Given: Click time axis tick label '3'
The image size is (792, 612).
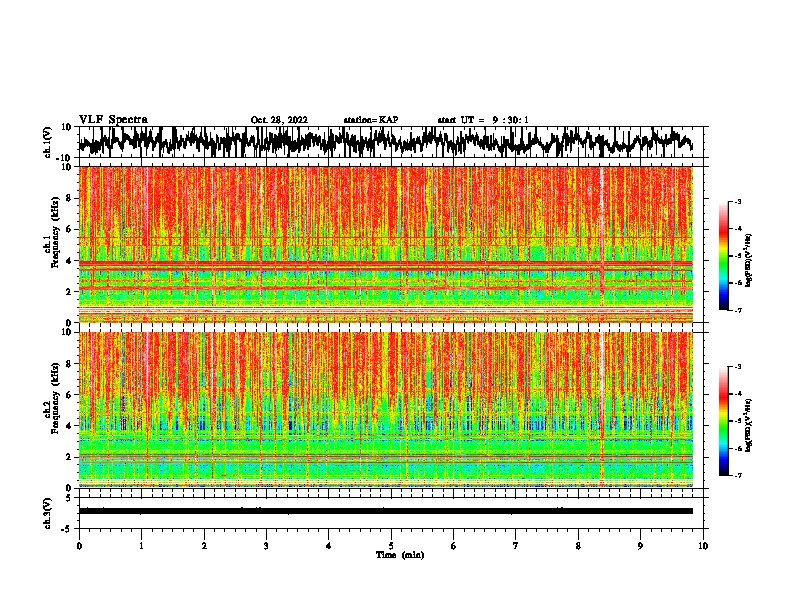Looking at the screenshot, I should point(266,546).
